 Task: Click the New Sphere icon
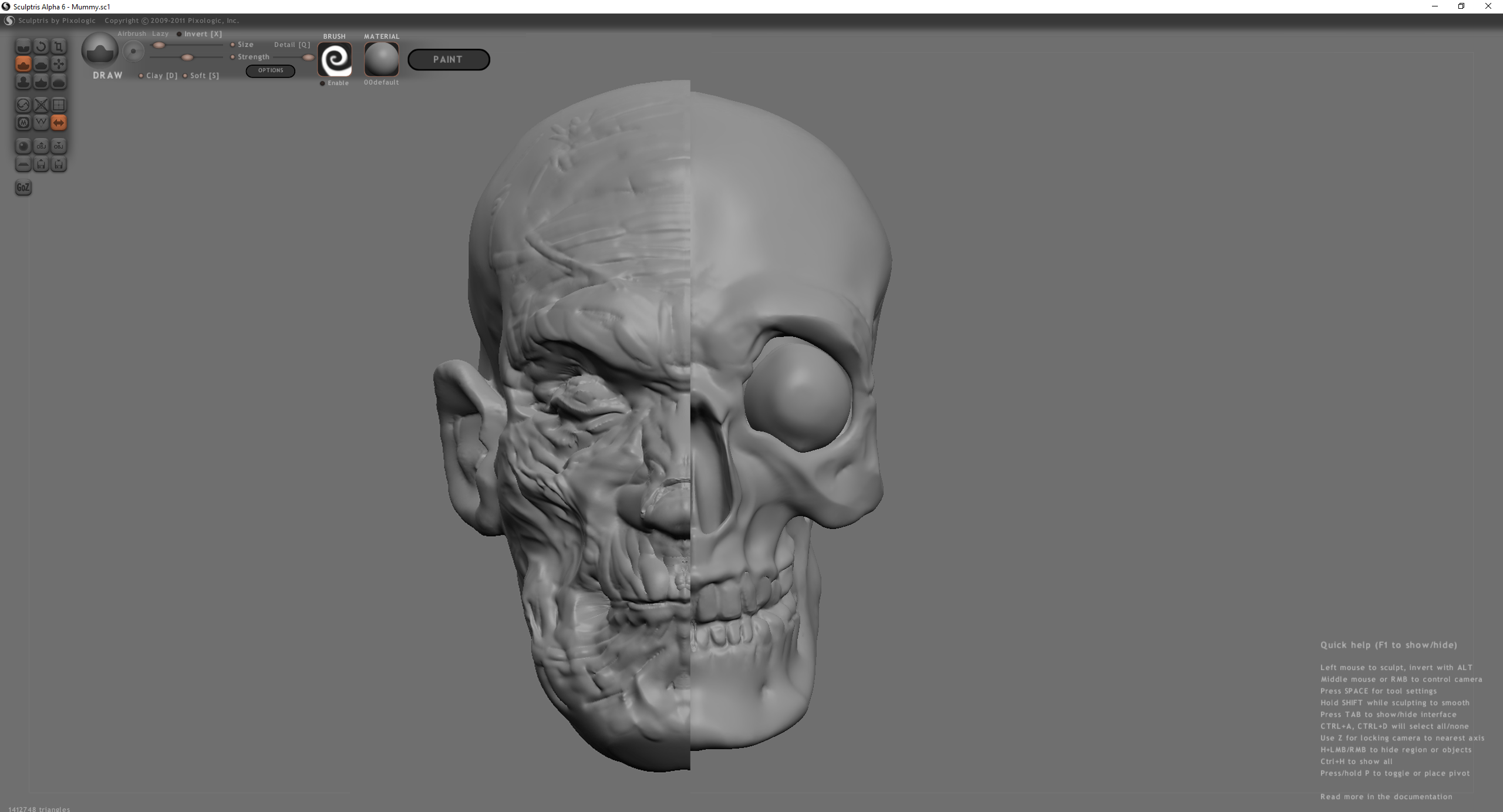coord(23,146)
